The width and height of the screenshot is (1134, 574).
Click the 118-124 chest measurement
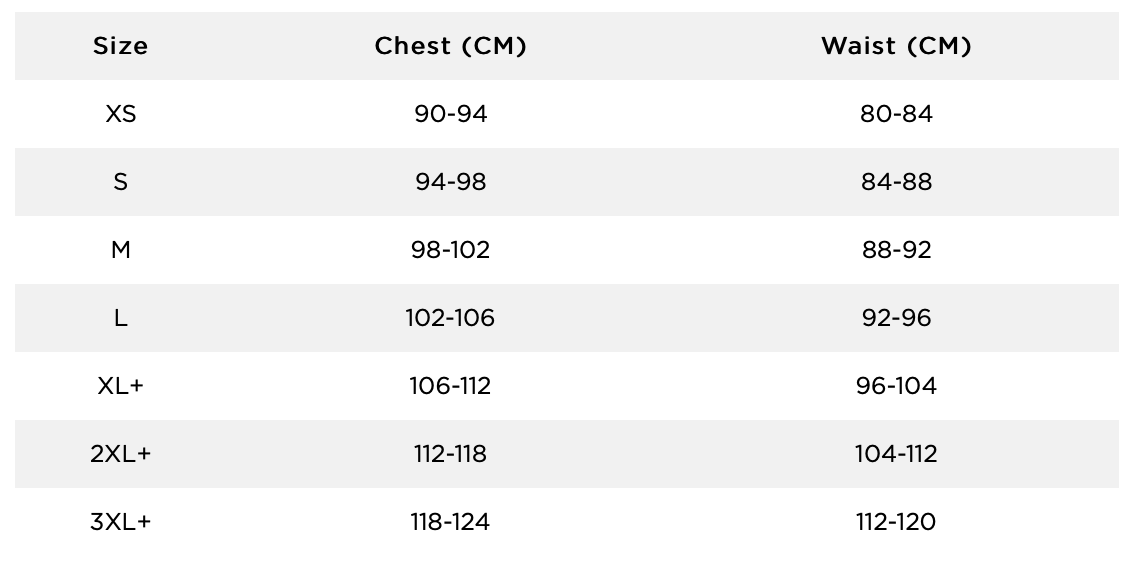451,522
